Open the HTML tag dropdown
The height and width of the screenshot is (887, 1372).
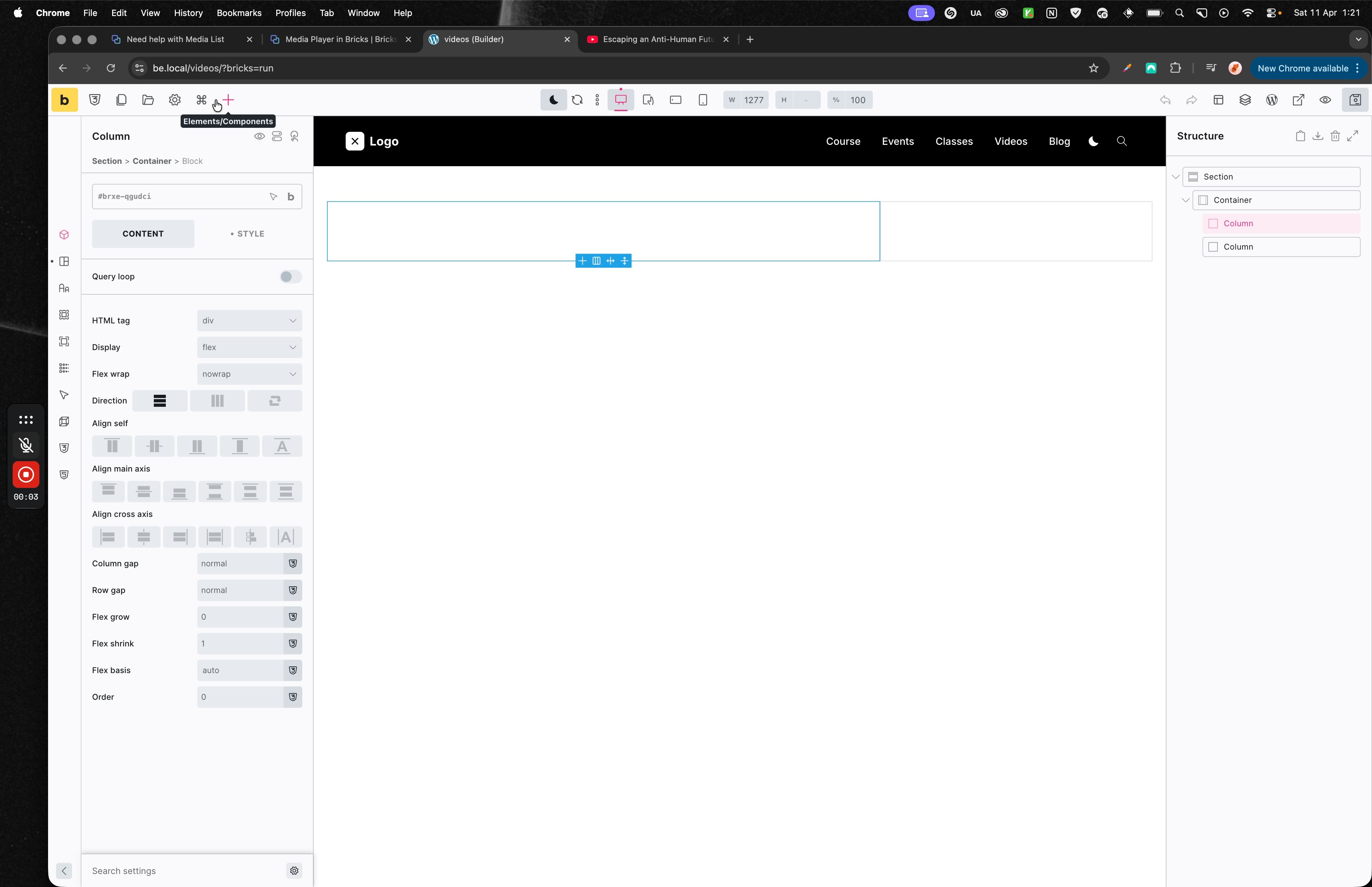[249, 321]
